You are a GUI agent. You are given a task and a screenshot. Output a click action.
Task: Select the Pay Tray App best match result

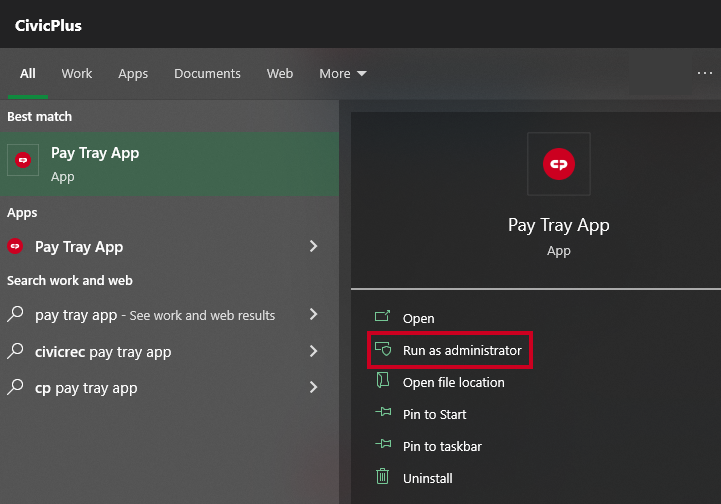[169, 164]
